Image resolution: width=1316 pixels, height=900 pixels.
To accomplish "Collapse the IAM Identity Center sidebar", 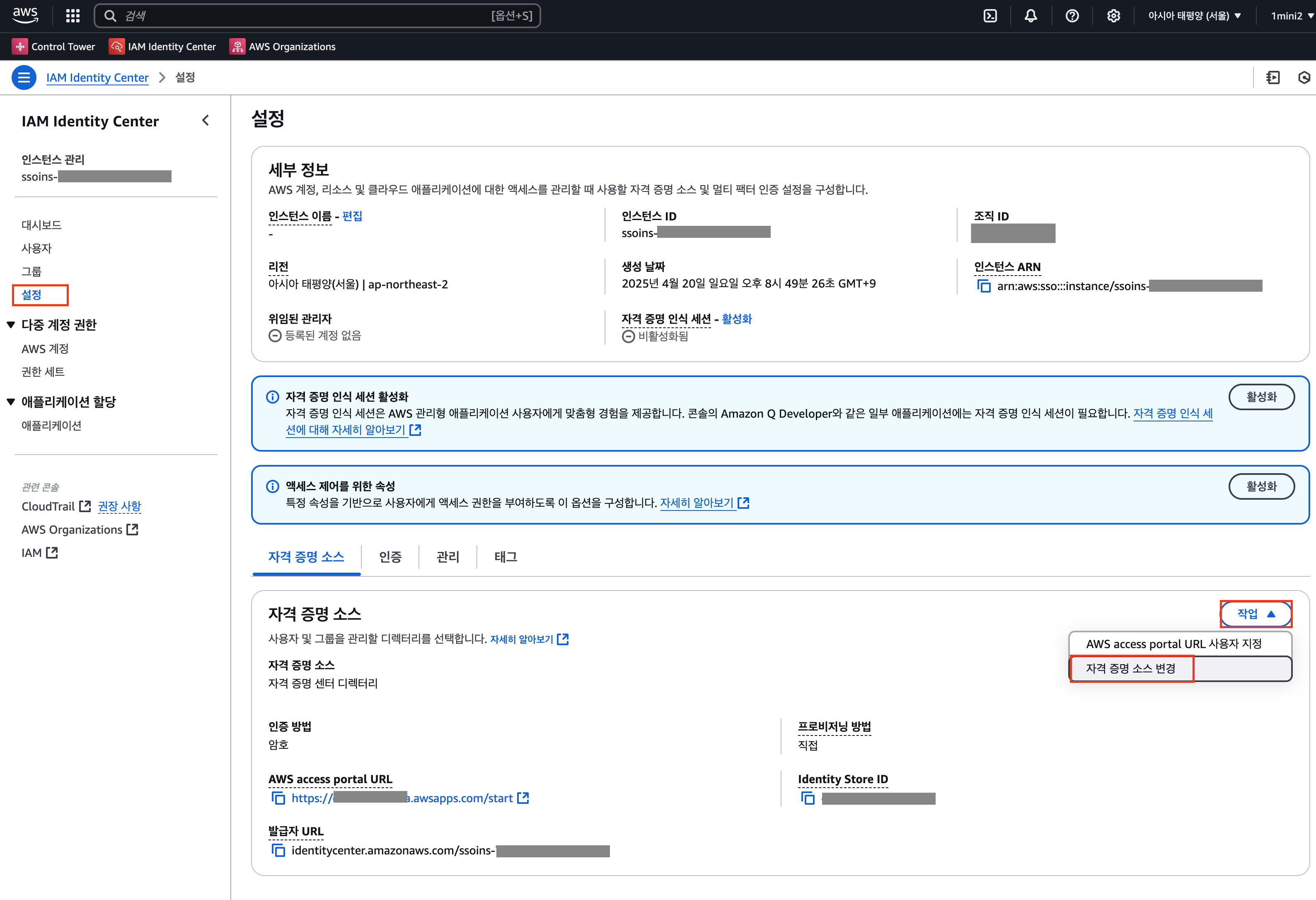I will (206, 120).
